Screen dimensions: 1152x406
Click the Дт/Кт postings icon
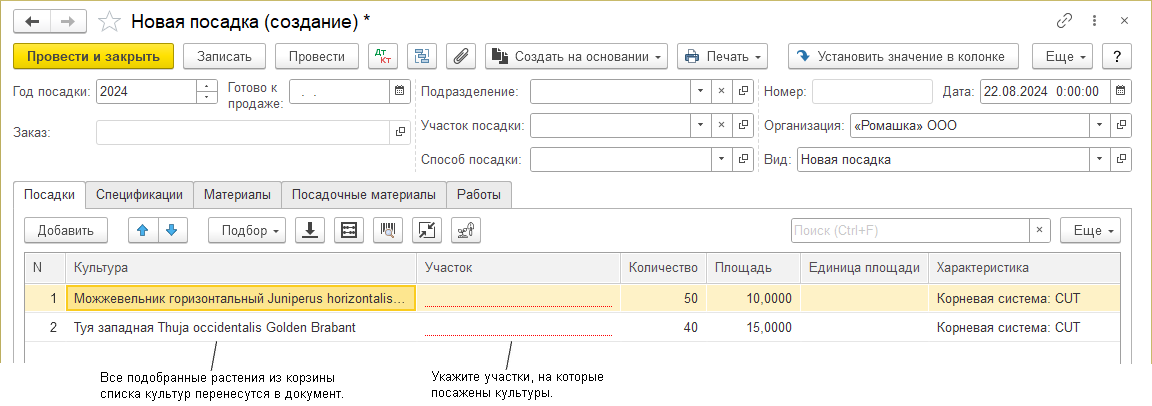382,57
